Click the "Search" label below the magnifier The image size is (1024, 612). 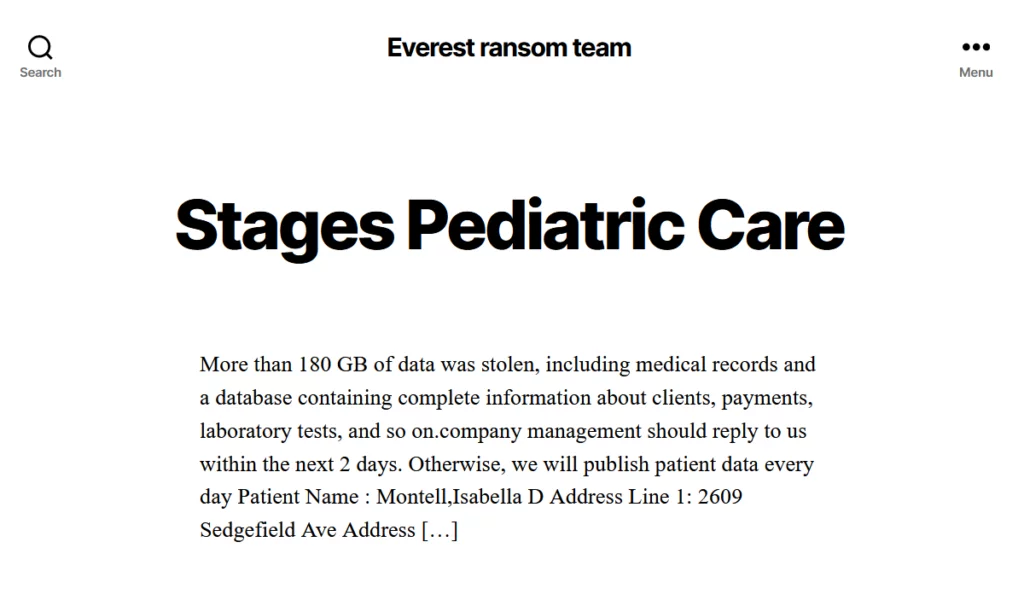(40, 72)
